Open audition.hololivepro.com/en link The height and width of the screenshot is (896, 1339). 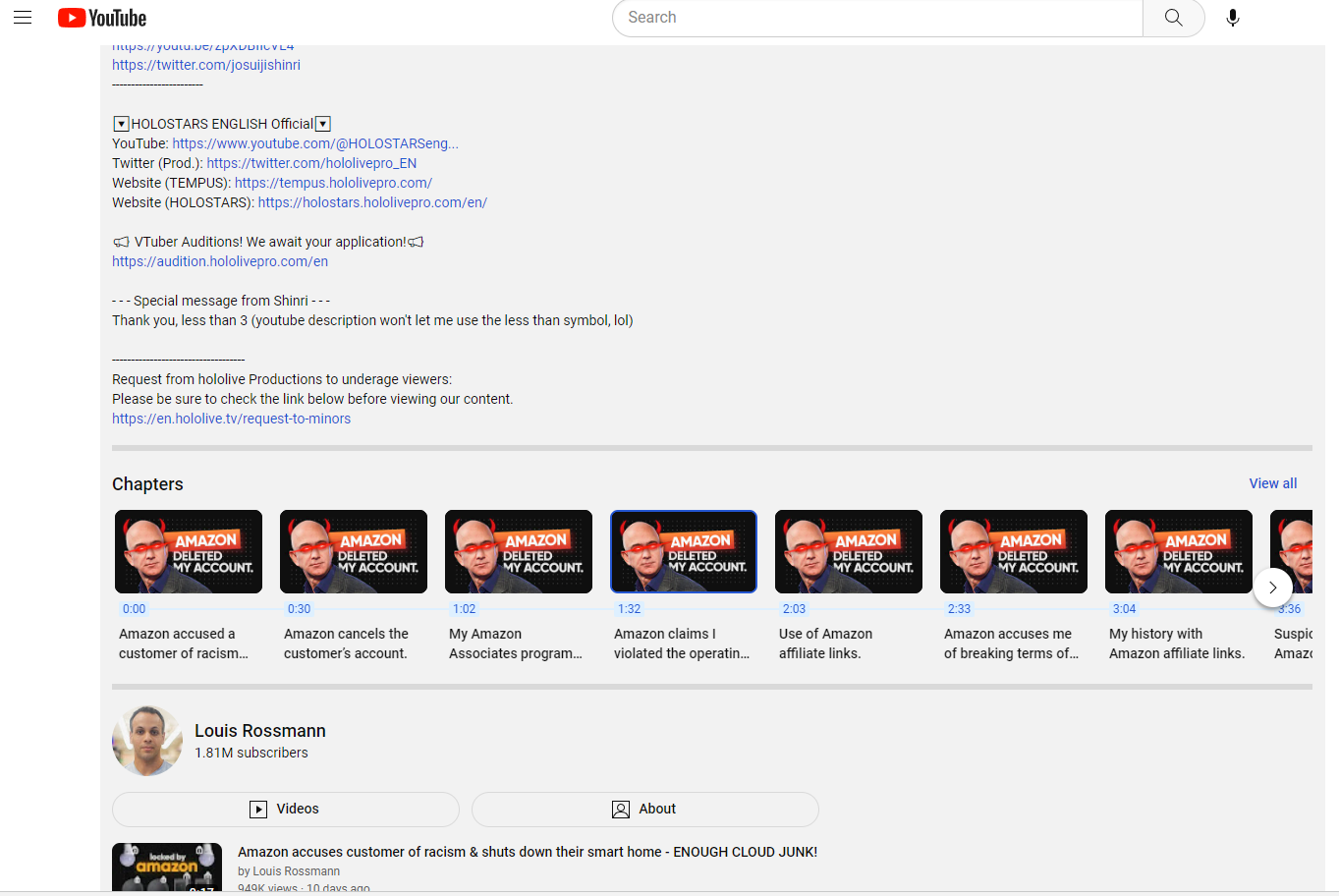pos(220,261)
